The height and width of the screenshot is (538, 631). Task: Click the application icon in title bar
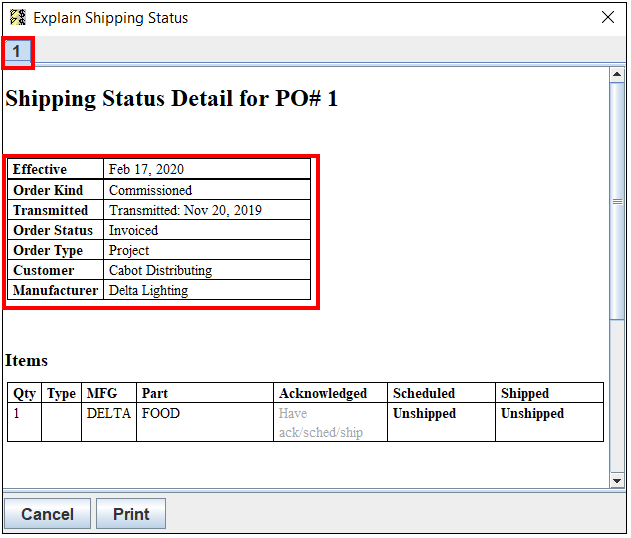(x=18, y=18)
